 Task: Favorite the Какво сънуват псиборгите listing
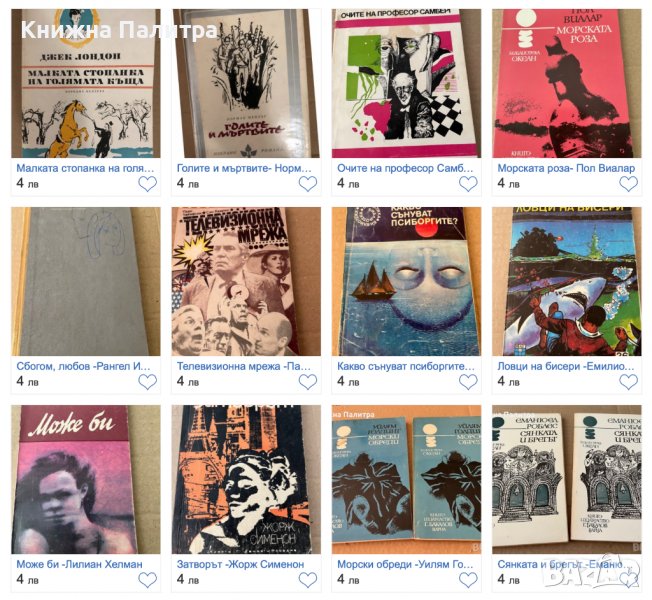(x=468, y=382)
